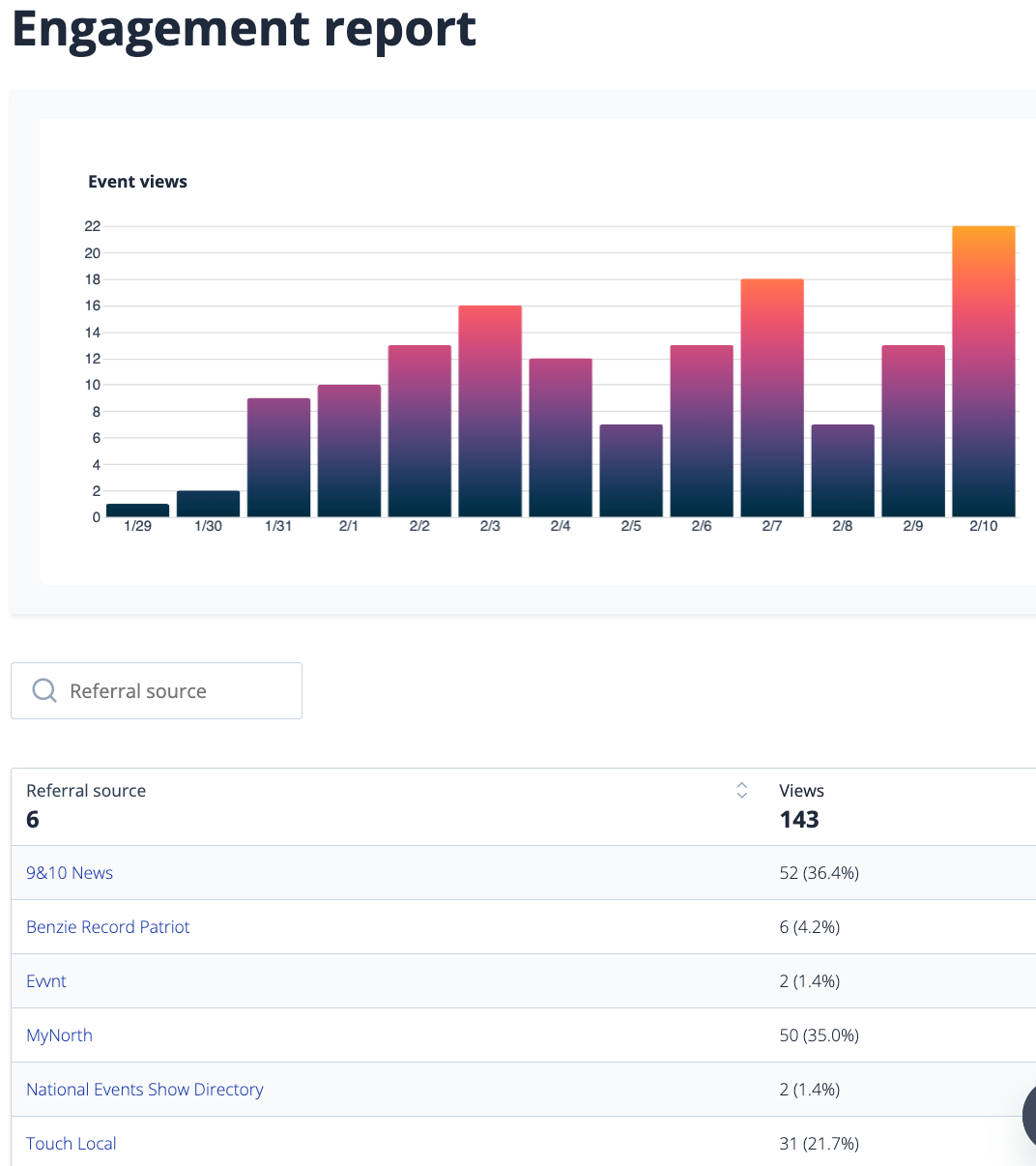Click the Referral source column header
This screenshot has width=1036, height=1166.
pos(86,790)
